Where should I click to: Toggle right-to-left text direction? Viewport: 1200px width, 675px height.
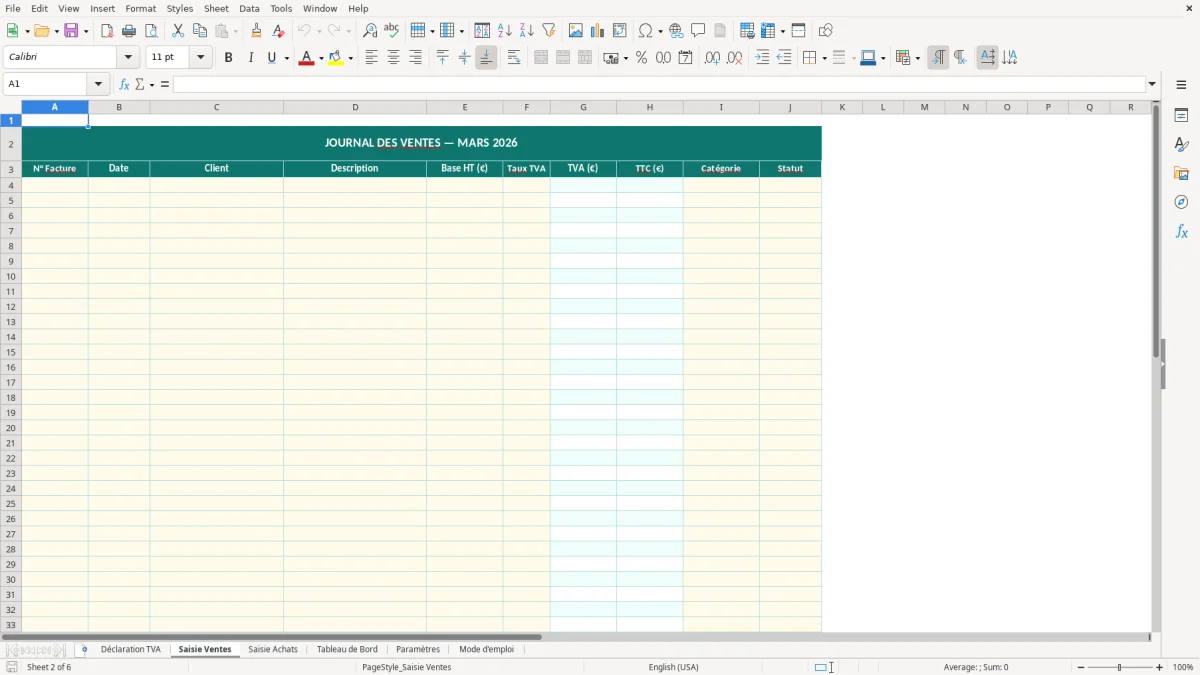pyautogui.click(x=960, y=58)
